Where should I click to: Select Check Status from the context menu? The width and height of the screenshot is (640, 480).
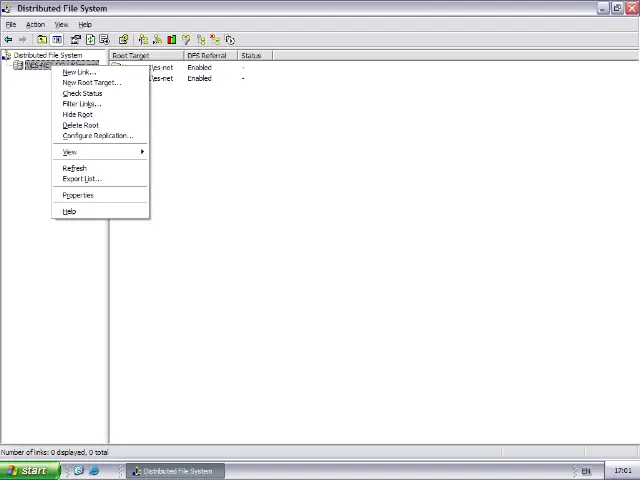point(82,93)
